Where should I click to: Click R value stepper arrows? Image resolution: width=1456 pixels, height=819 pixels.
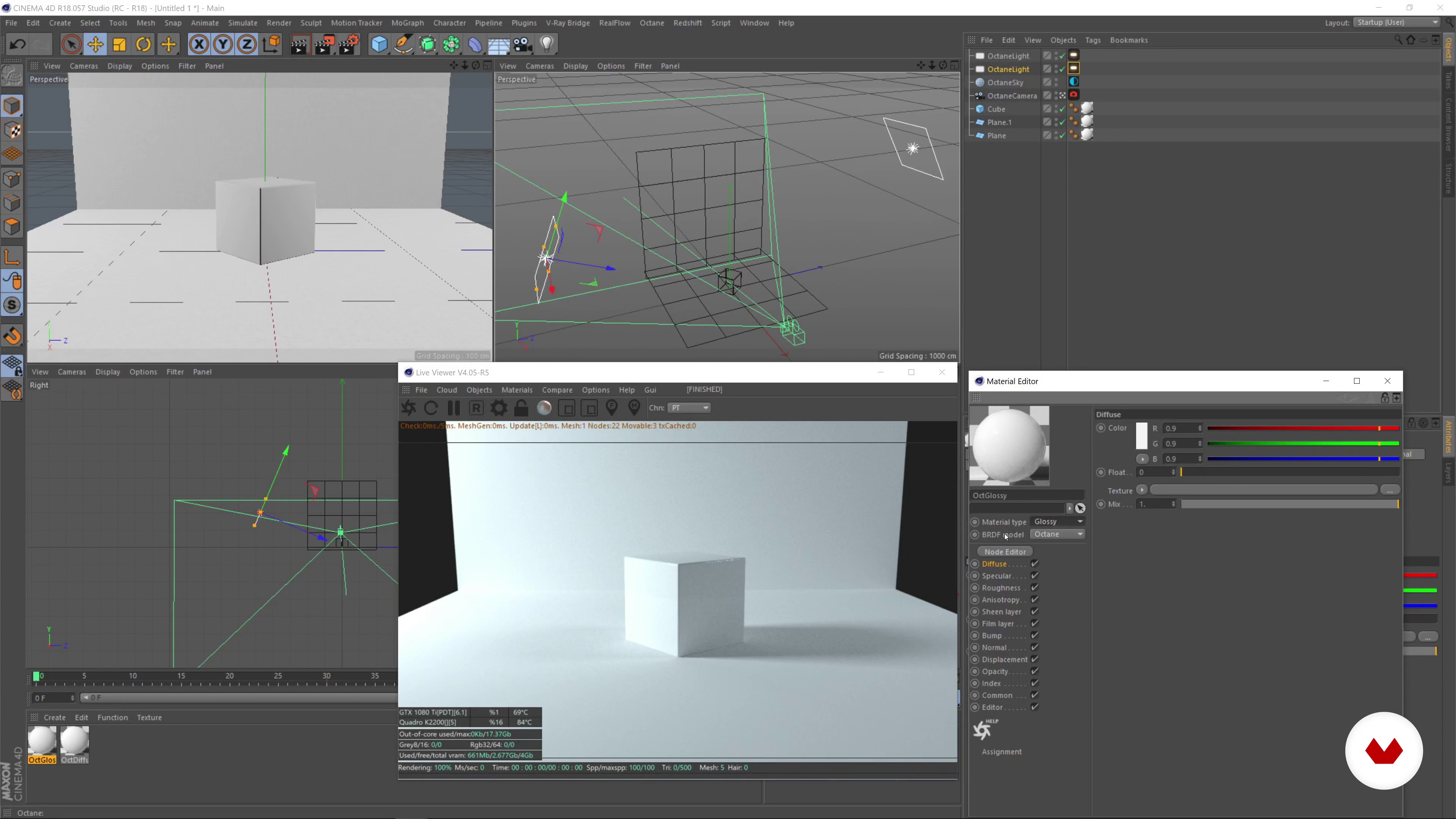tap(1200, 428)
